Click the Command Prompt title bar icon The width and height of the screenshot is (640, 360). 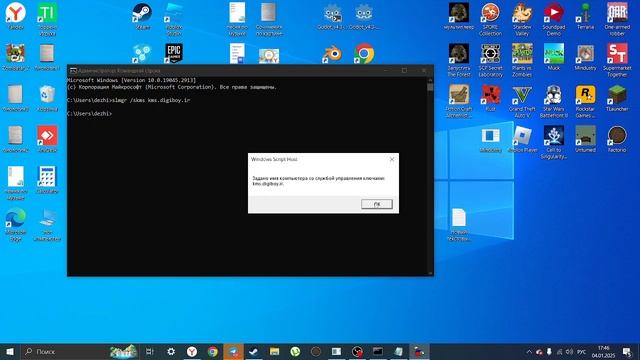tap(73, 71)
